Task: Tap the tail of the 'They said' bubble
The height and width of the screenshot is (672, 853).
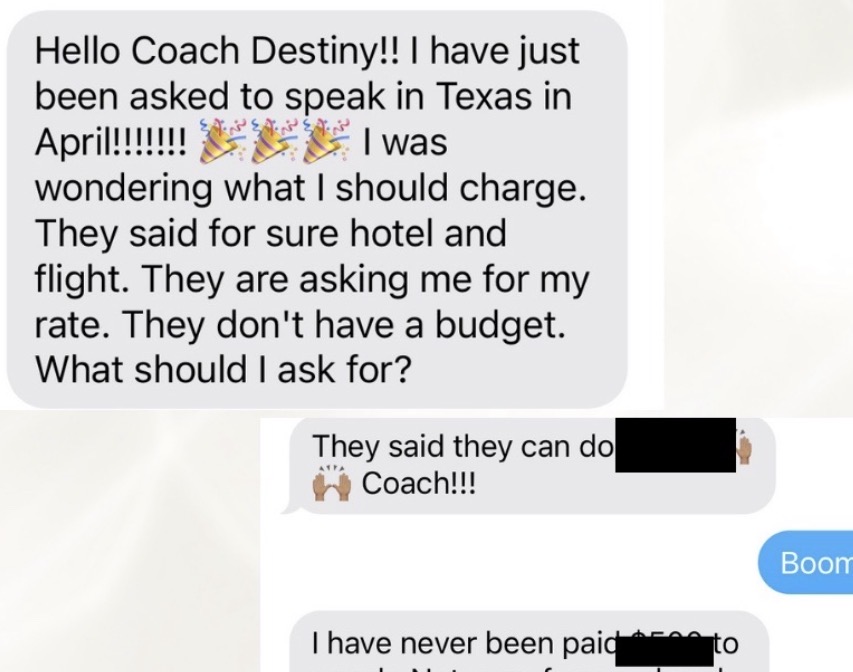Action: [x=290, y=508]
